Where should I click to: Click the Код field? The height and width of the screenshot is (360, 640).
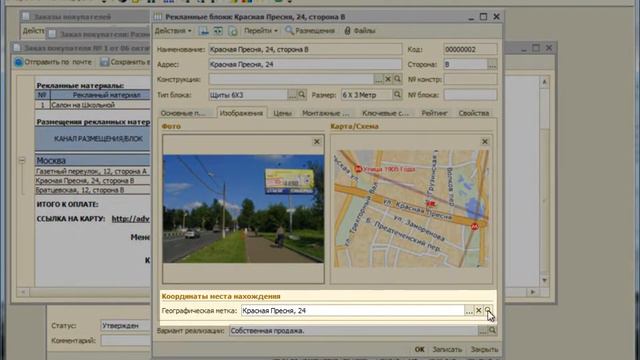470,49
